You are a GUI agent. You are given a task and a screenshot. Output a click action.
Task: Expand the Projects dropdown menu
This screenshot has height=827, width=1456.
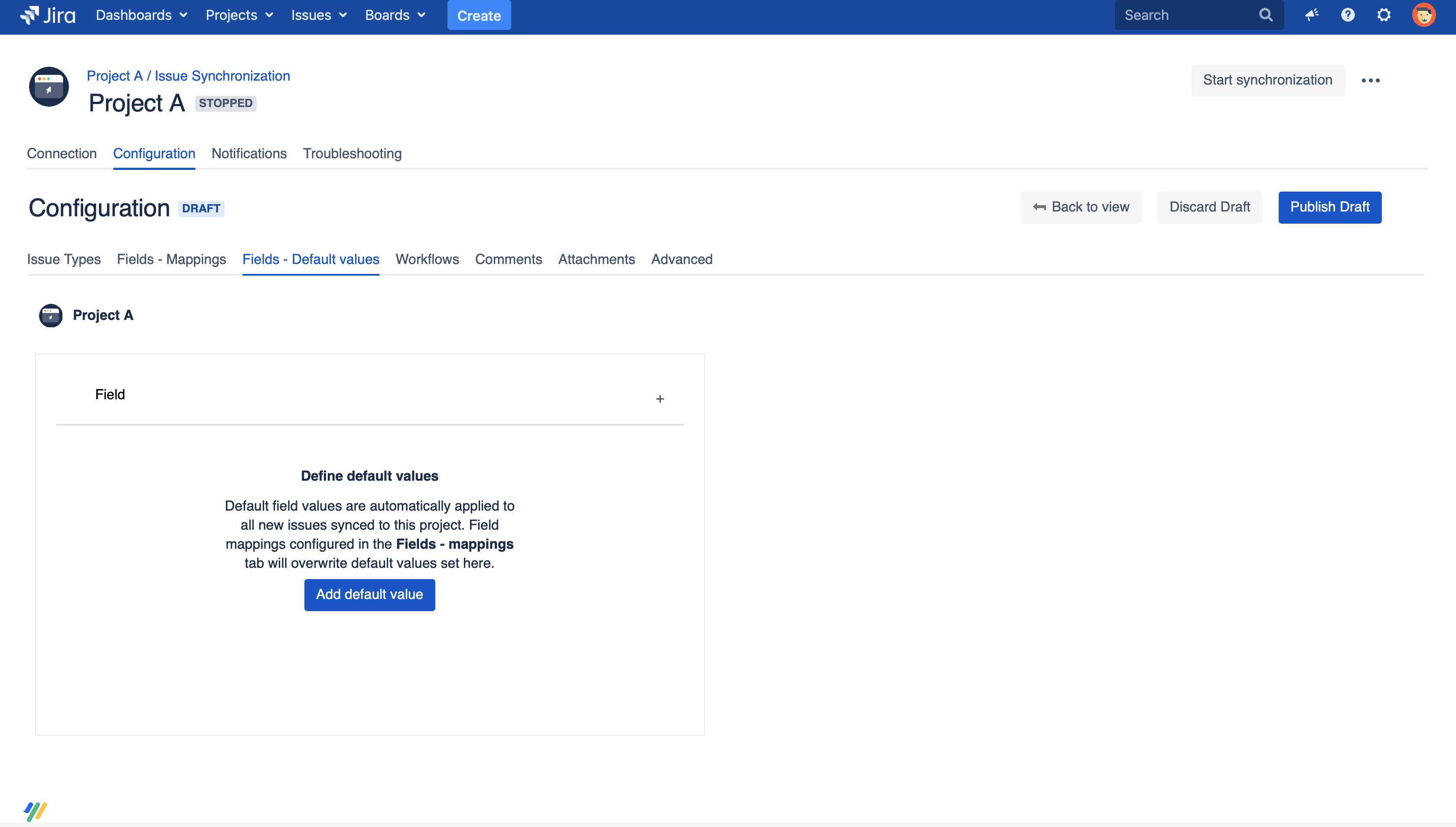pos(239,15)
